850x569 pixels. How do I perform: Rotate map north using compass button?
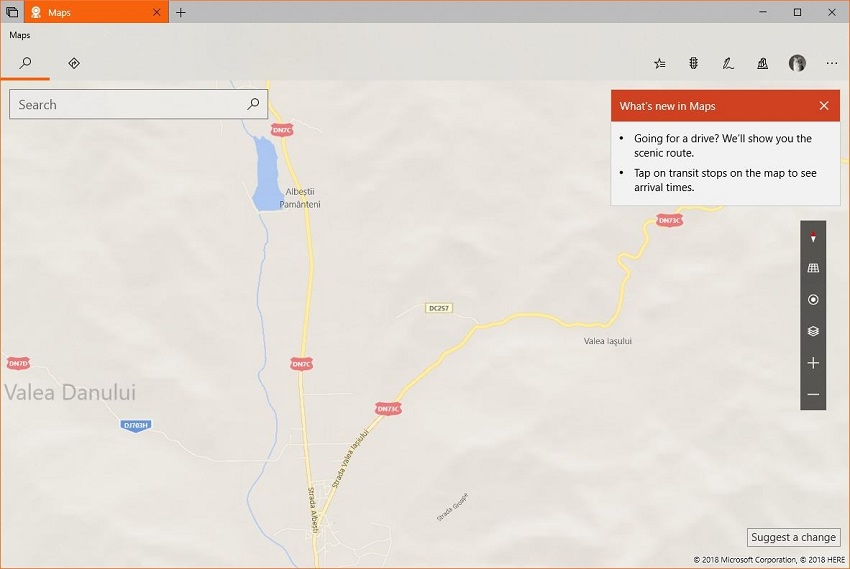813,237
